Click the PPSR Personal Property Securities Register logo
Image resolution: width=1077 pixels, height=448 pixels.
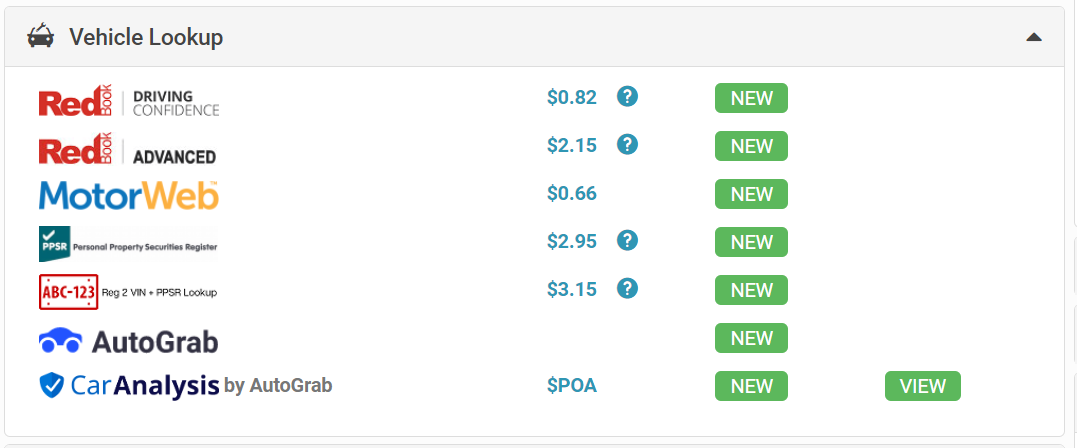tap(128, 244)
